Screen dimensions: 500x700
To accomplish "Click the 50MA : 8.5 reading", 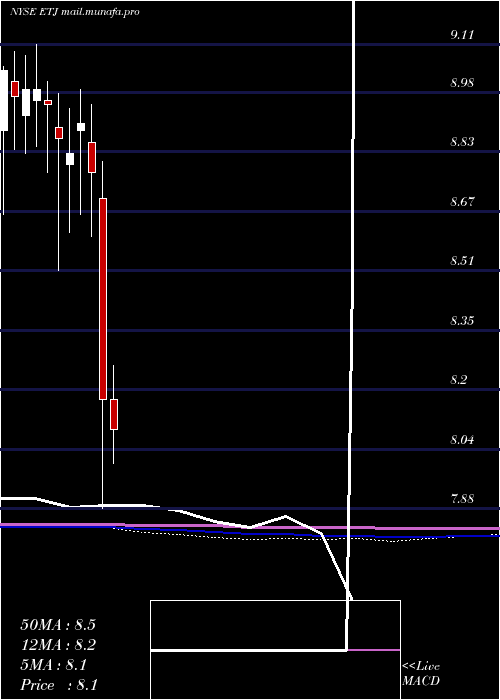I will [58, 625].
